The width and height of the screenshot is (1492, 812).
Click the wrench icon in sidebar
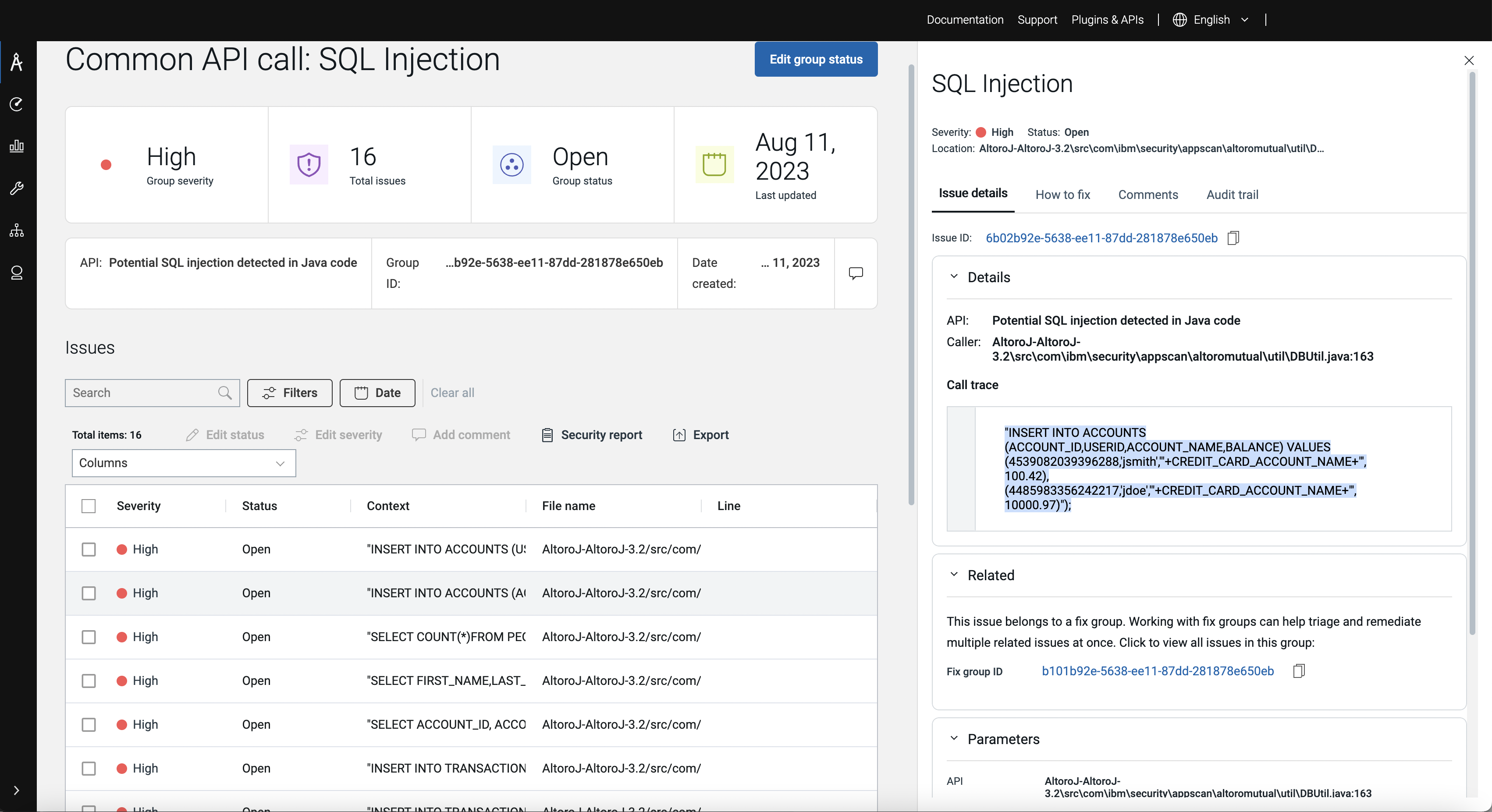coord(17,188)
